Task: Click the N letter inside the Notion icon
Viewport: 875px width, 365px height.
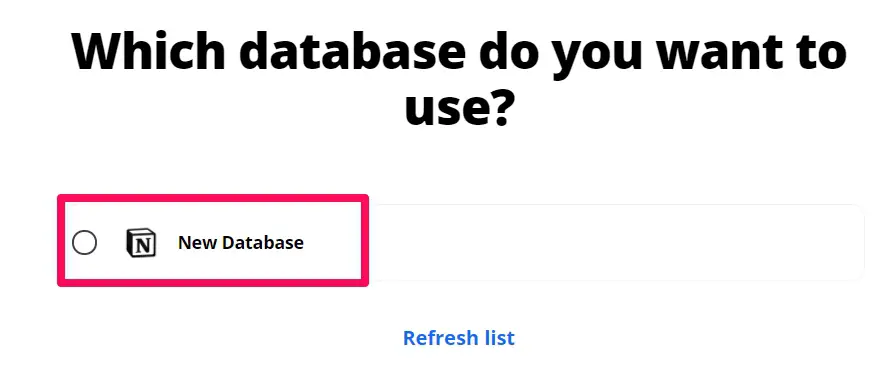Action: (x=144, y=245)
